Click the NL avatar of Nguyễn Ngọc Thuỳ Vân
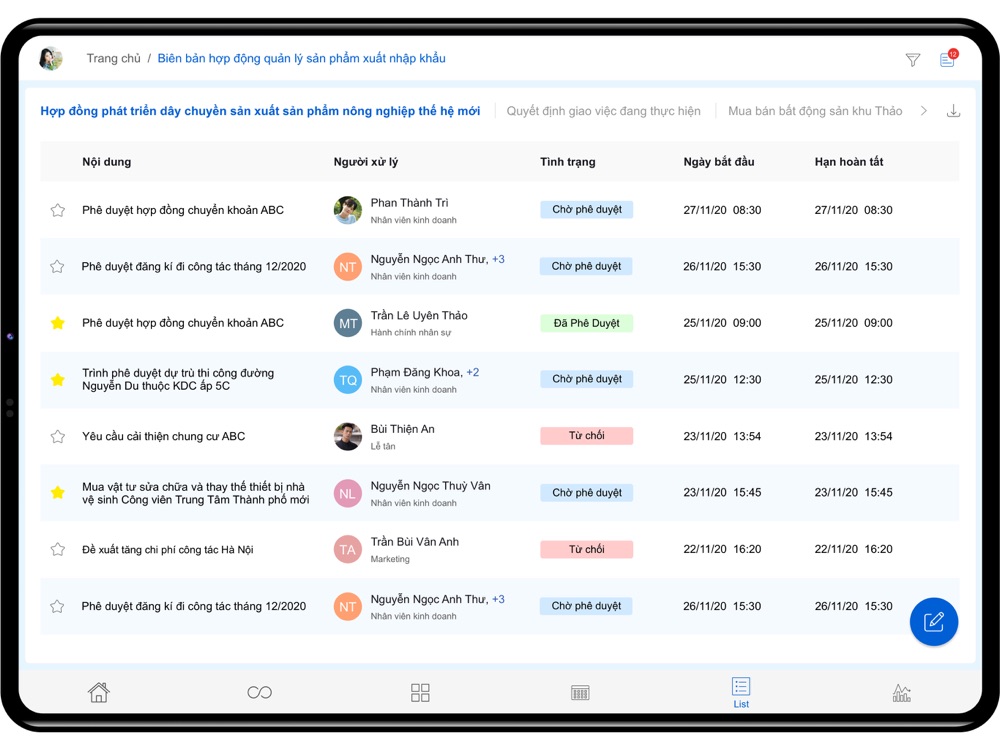 348,493
